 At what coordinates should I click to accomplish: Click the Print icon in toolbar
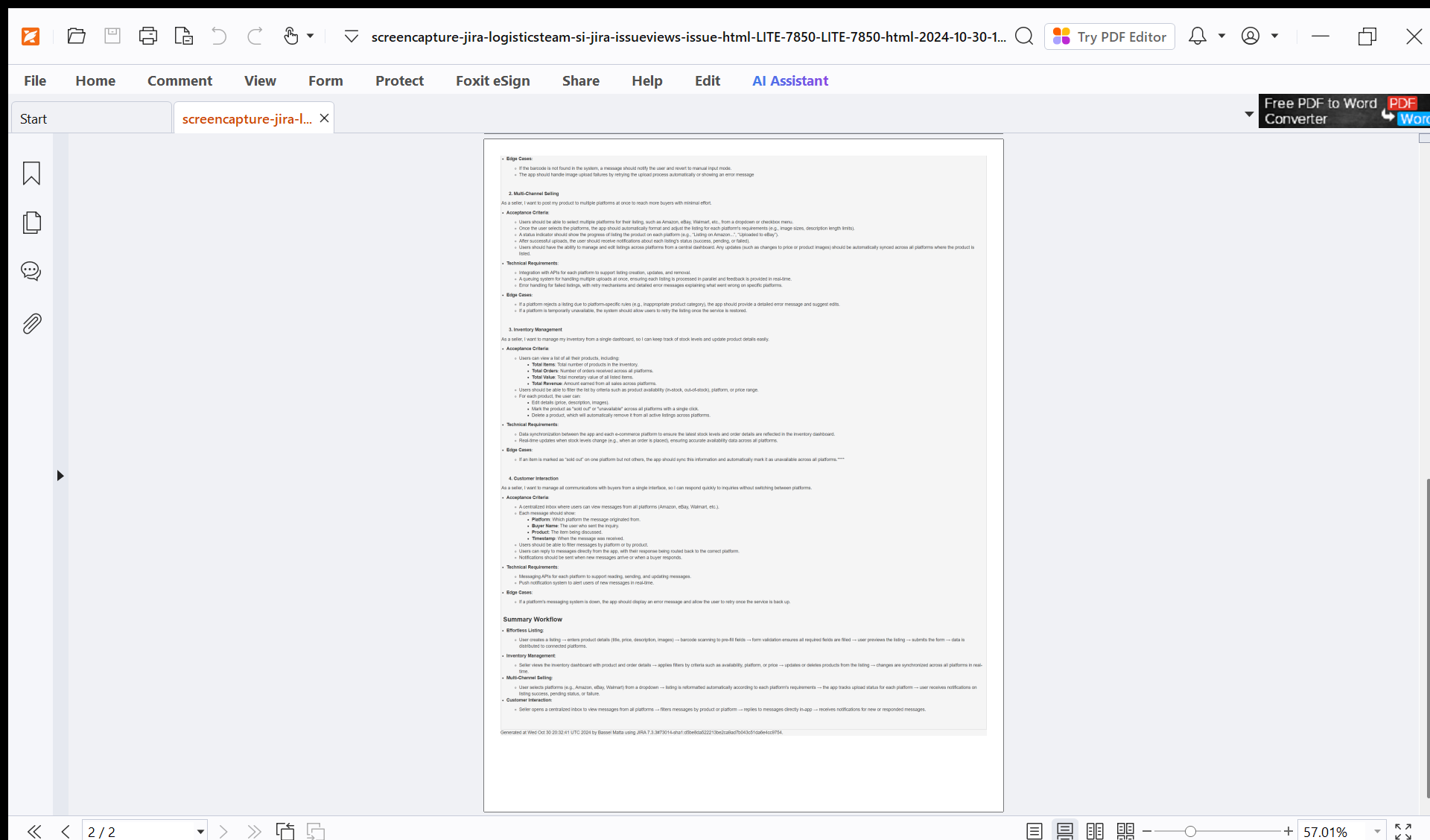(x=148, y=36)
